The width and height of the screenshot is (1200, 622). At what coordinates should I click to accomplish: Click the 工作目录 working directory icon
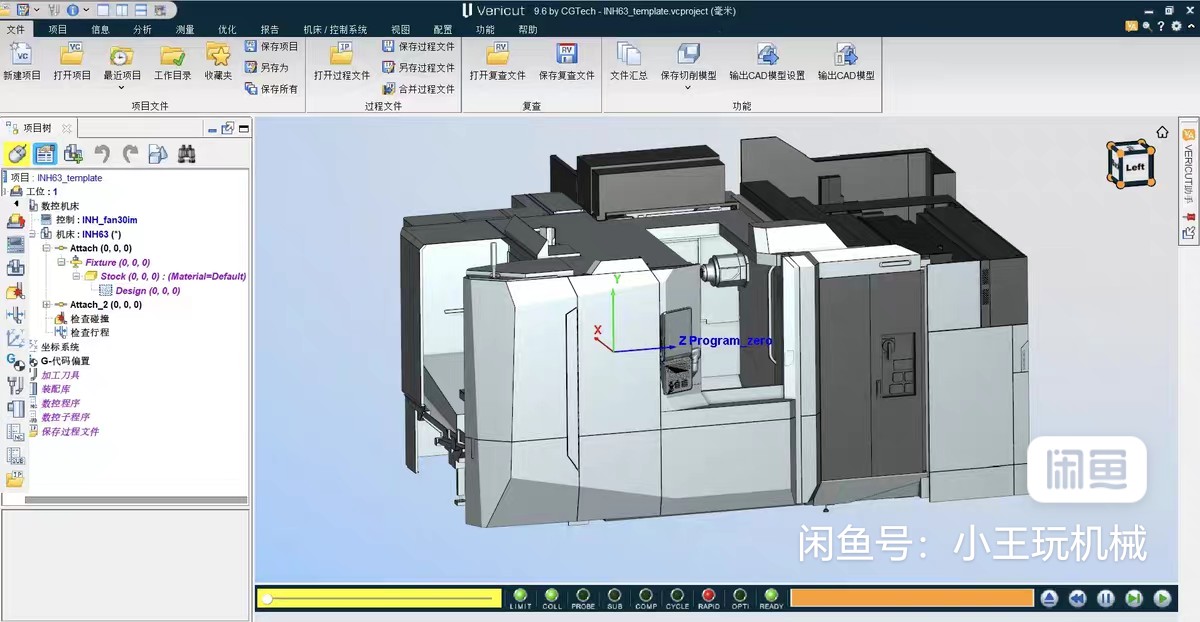(172, 55)
